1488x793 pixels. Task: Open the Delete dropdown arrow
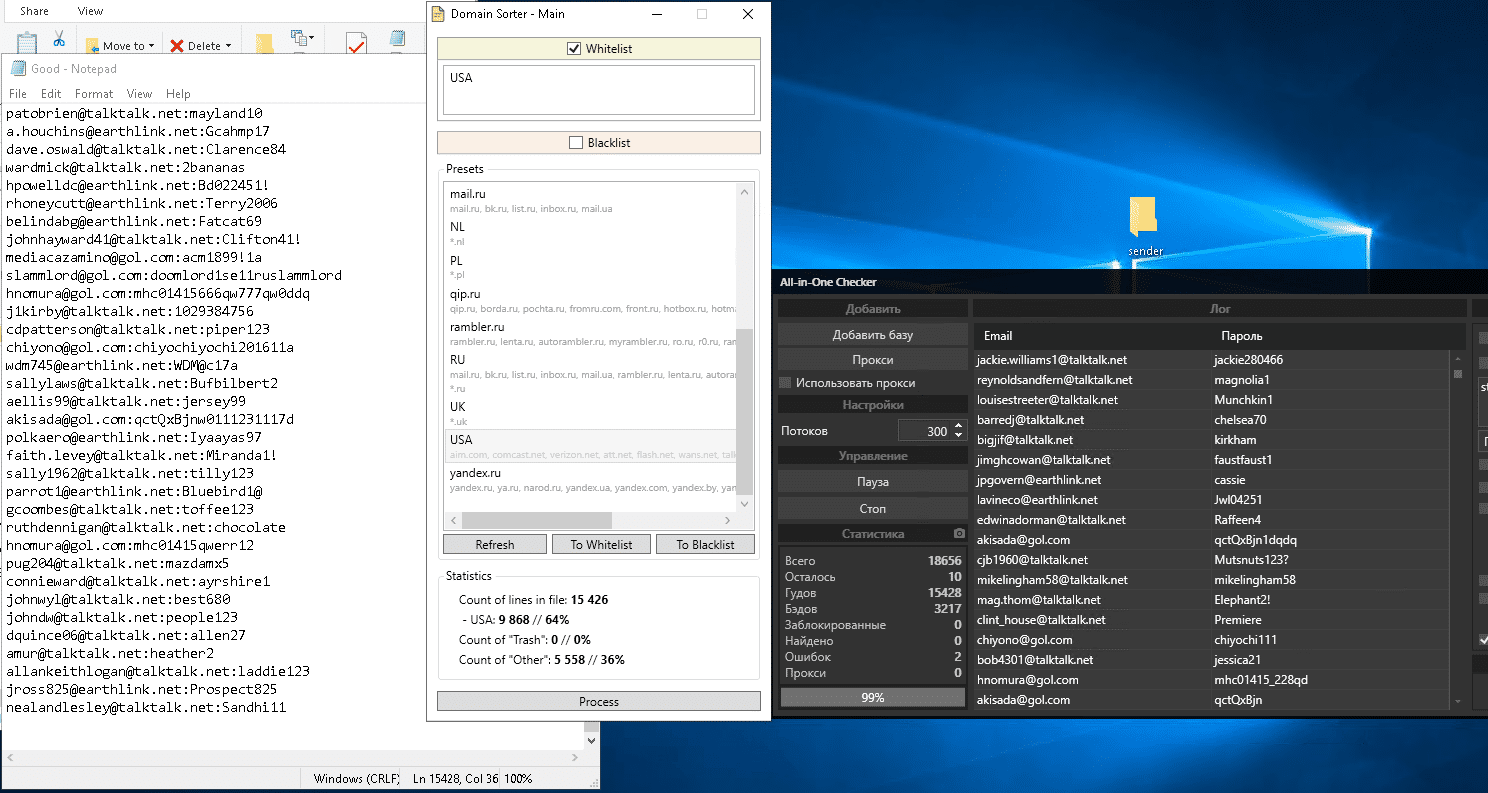[228, 46]
